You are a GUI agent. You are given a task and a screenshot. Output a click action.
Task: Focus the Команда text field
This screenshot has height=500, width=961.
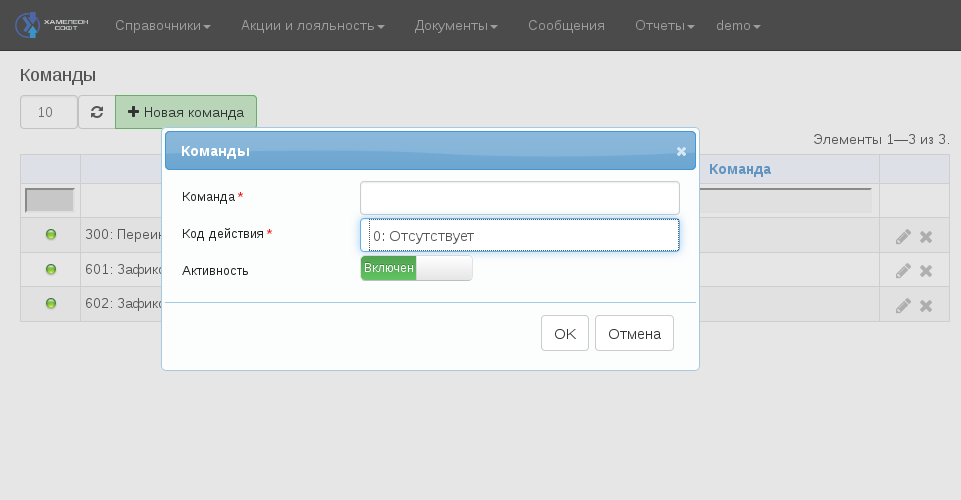click(x=520, y=198)
